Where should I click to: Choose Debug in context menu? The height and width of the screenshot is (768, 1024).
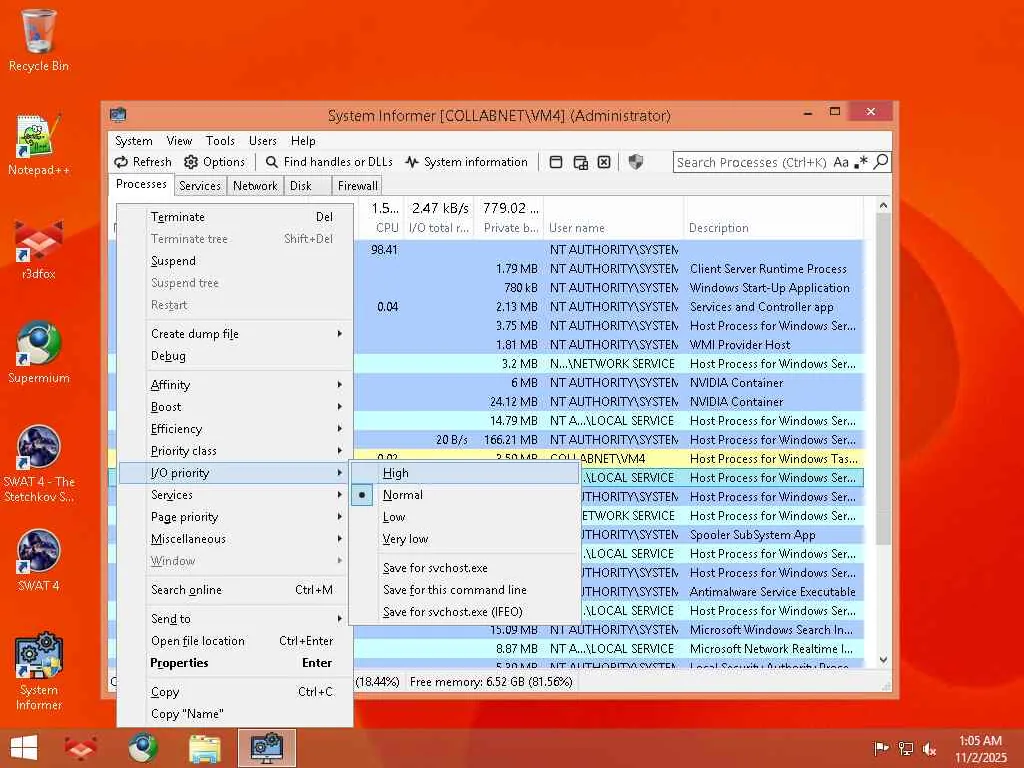coord(236,356)
